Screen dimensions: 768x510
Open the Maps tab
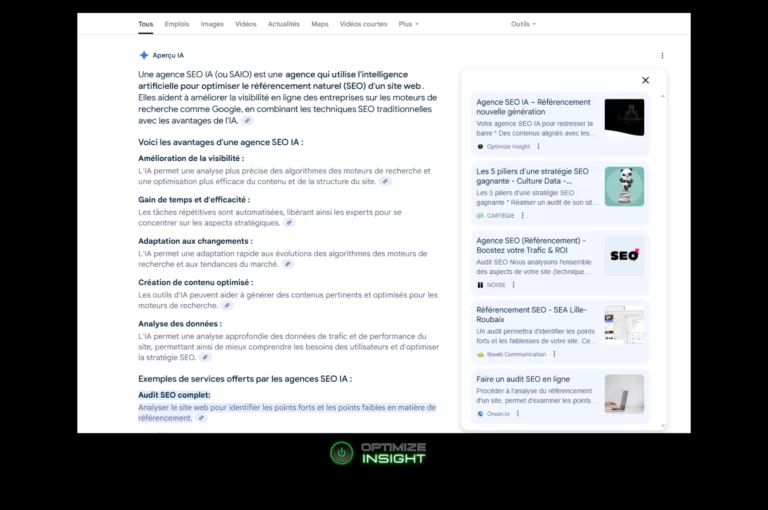[x=320, y=24]
